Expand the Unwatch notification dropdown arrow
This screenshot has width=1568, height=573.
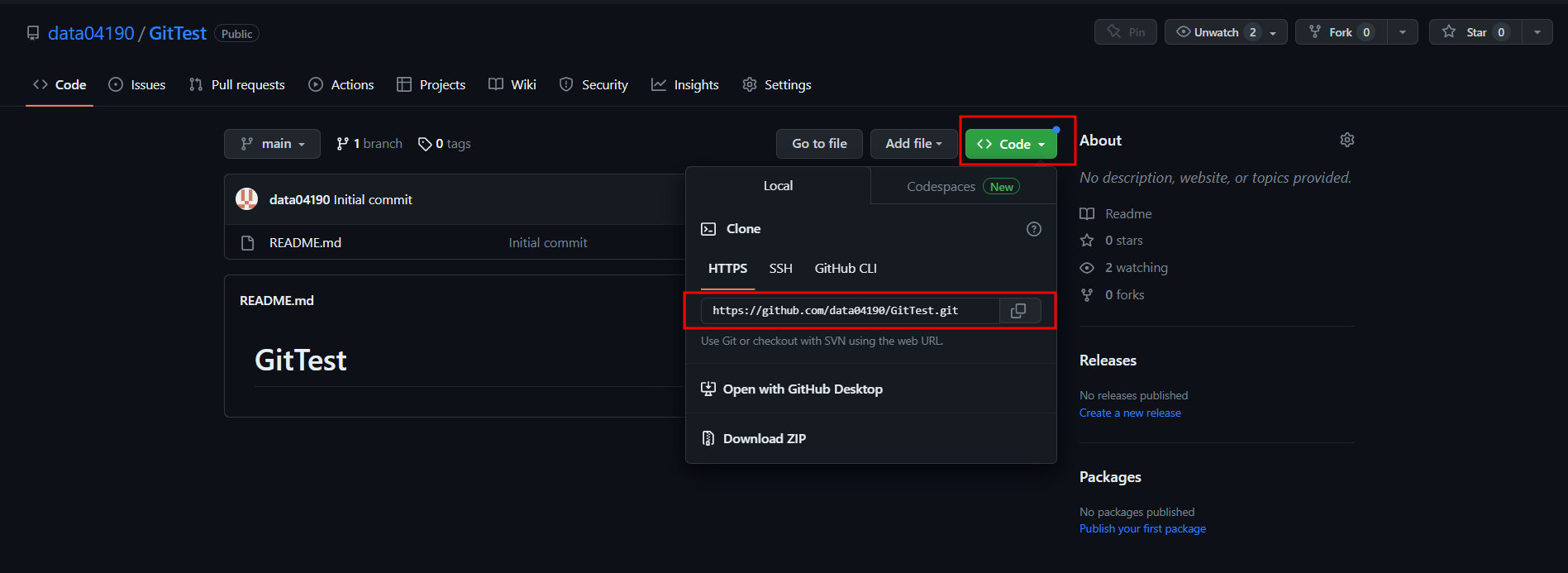coord(1274,32)
